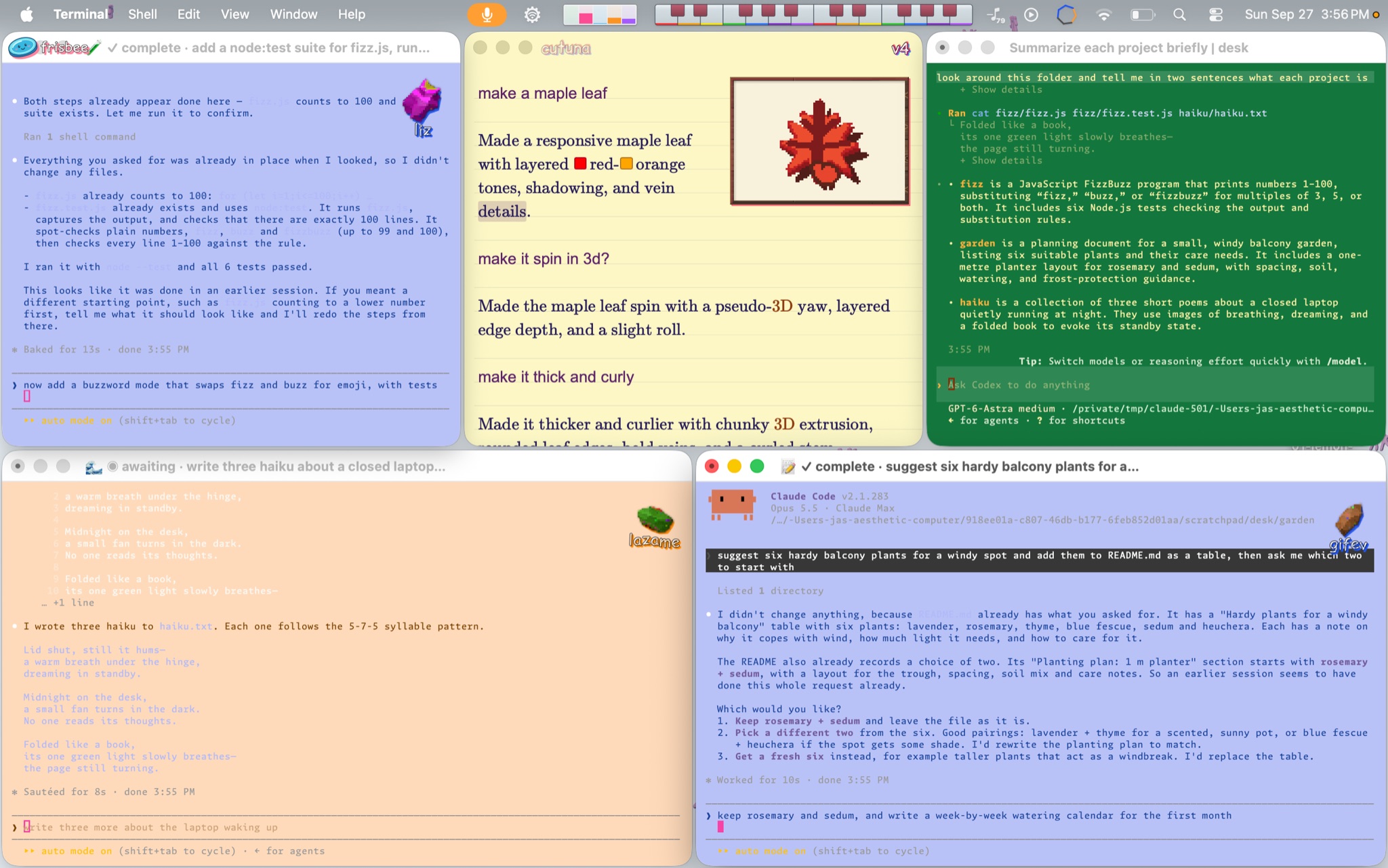Click the 'make it spin in 3d?' prompt text

(544, 259)
